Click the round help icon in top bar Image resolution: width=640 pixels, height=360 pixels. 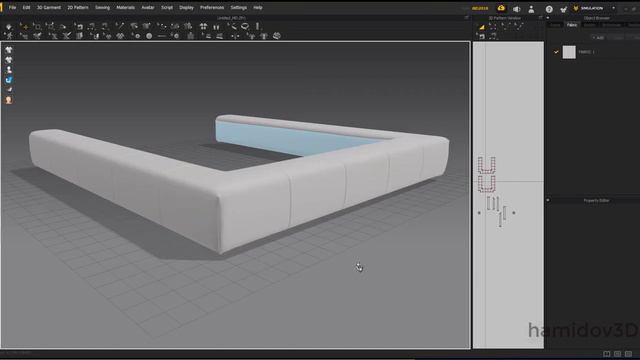(x=549, y=9)
